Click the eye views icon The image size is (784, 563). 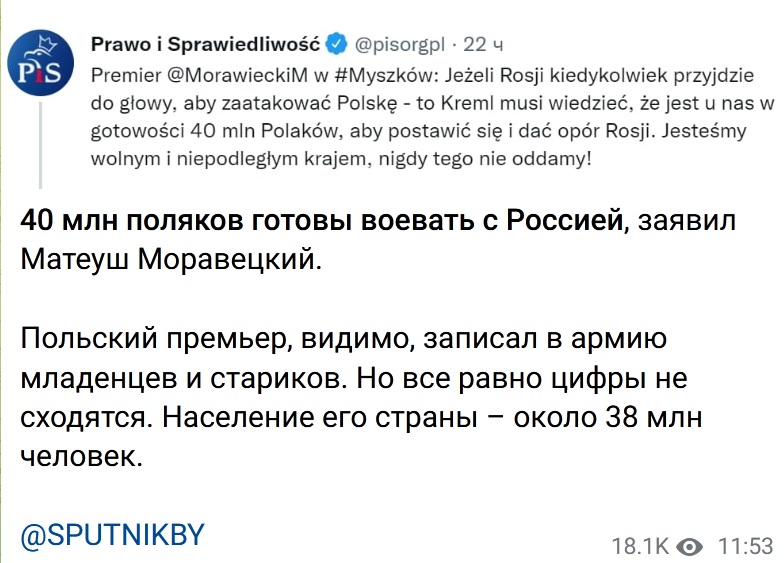(691, 546)
